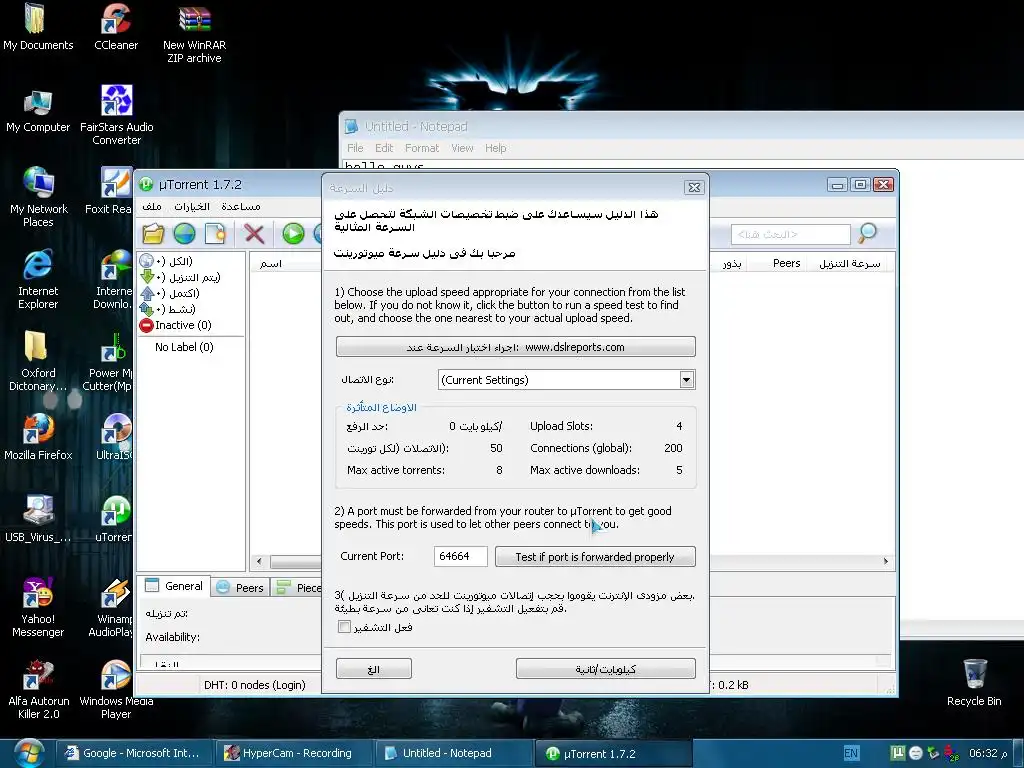Select the USB_Virus desktop icon
1024x768 pixels.
pos(38,519)
